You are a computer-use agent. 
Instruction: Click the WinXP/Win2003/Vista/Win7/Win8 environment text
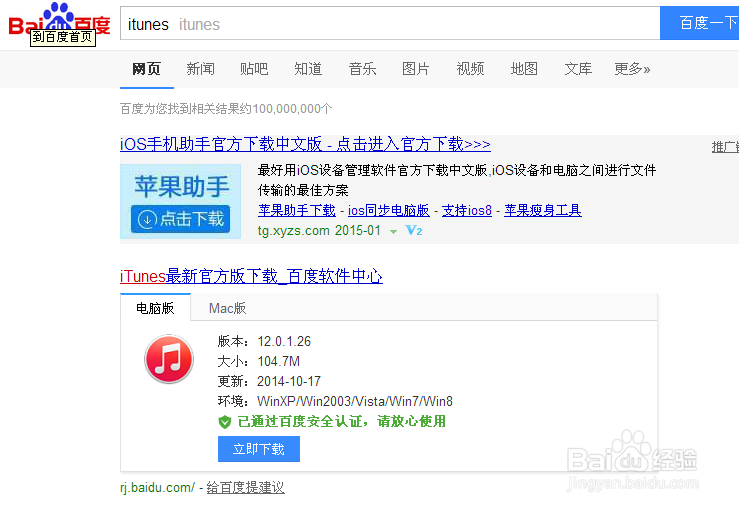(355, 402)
